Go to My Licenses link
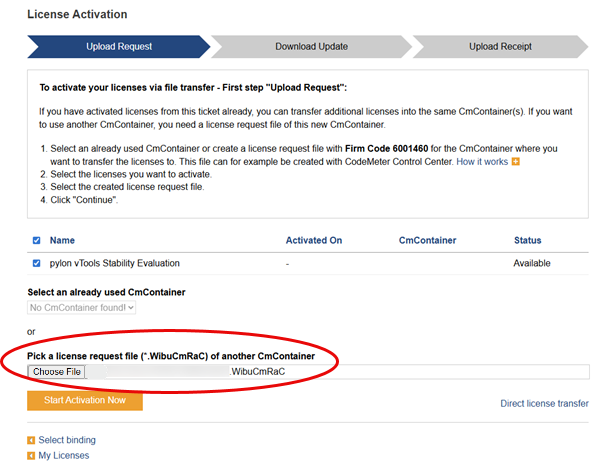Screen dimensions: 616x466 tap(64, 455)
